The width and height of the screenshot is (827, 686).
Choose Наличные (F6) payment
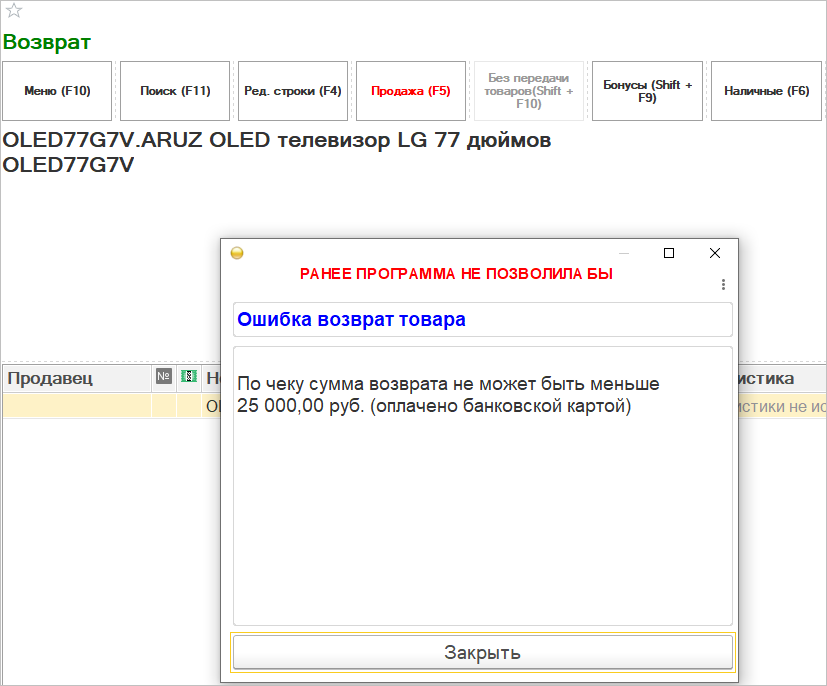pos(765,91)
